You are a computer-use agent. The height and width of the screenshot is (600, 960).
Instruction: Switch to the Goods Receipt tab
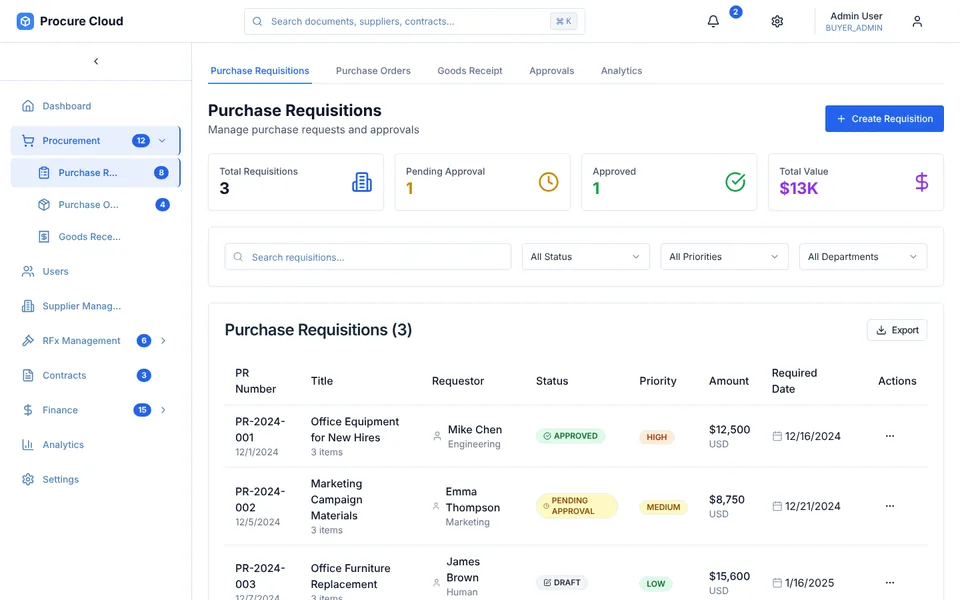[470, 71]
